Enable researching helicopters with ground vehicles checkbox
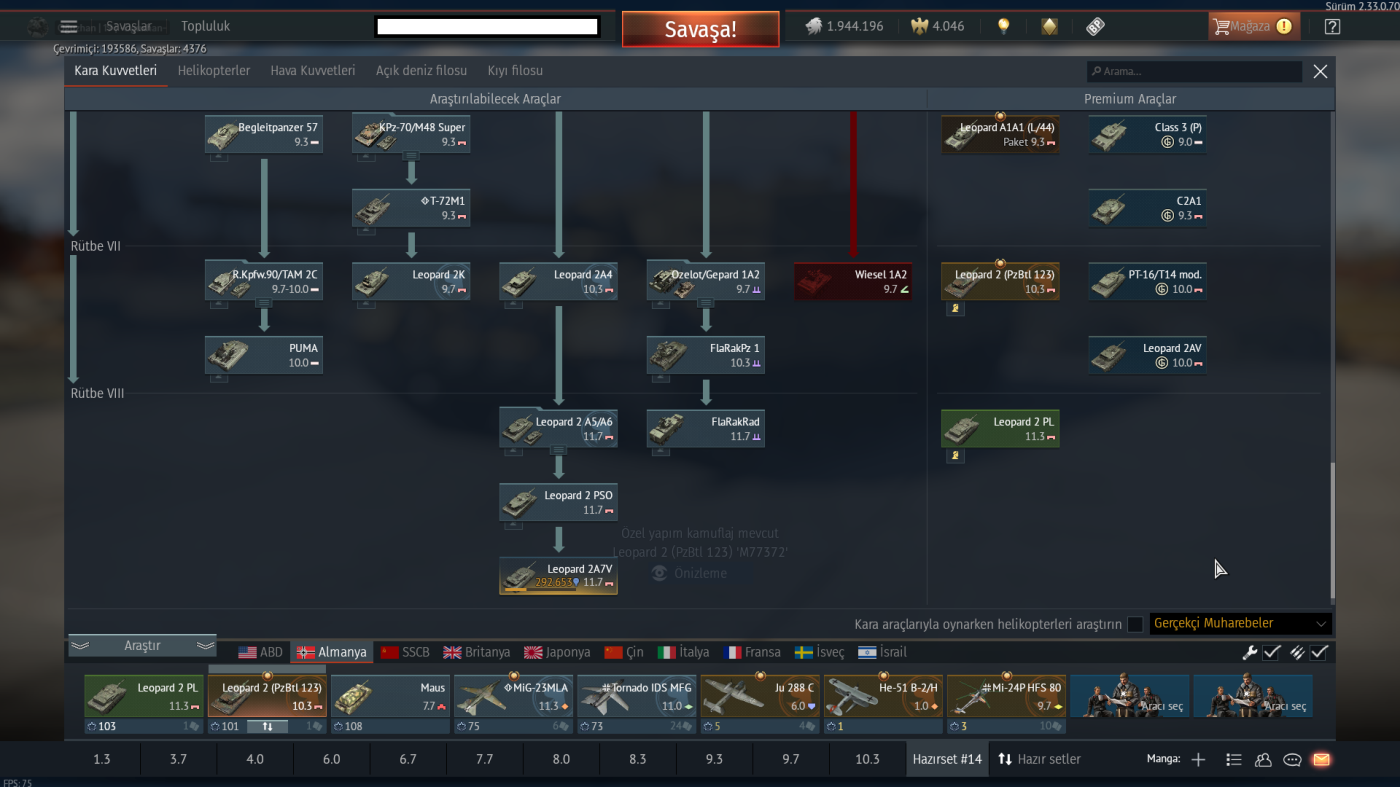 point(1135,624)
